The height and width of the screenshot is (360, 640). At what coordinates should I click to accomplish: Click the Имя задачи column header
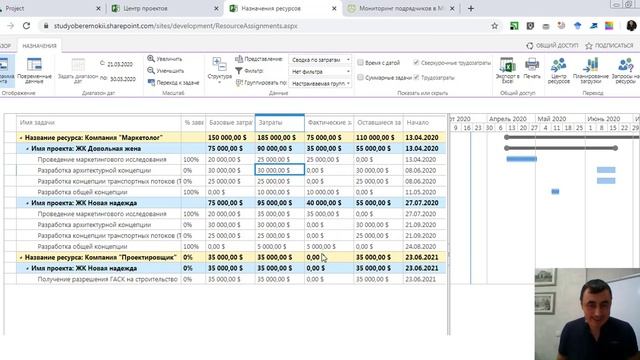coord(99,122)
